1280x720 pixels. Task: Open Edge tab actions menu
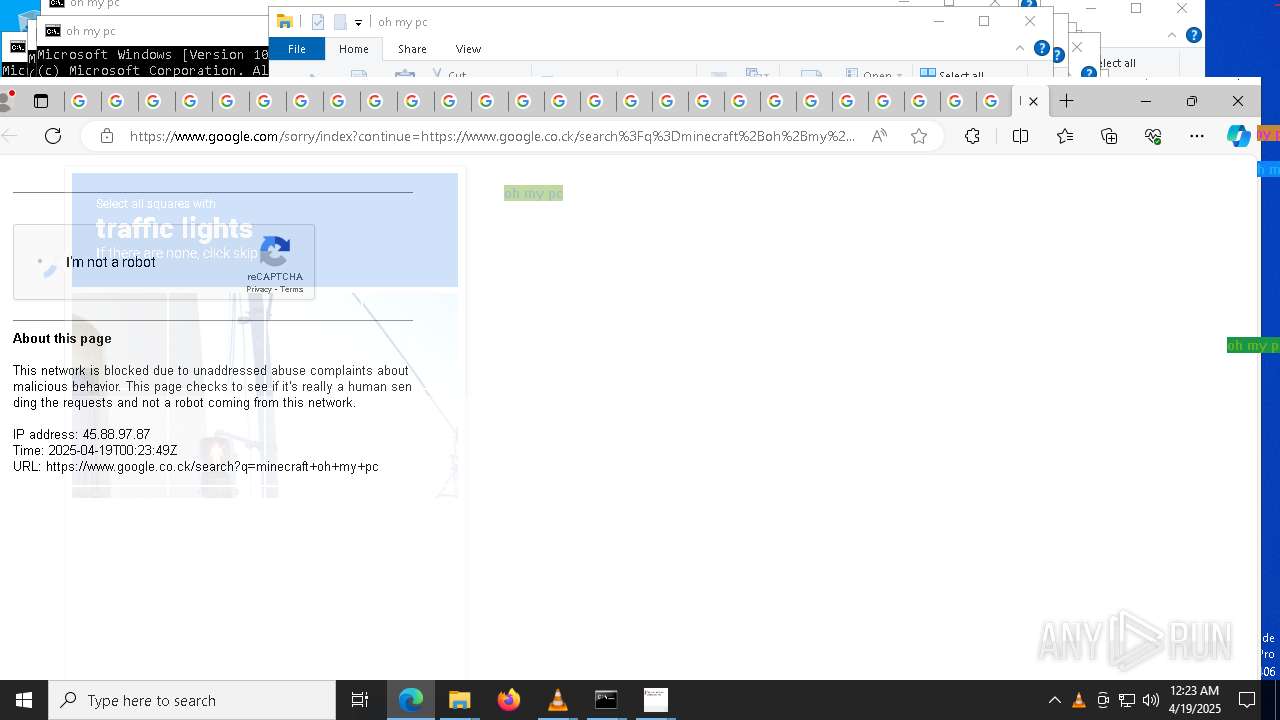coord(41,101)
